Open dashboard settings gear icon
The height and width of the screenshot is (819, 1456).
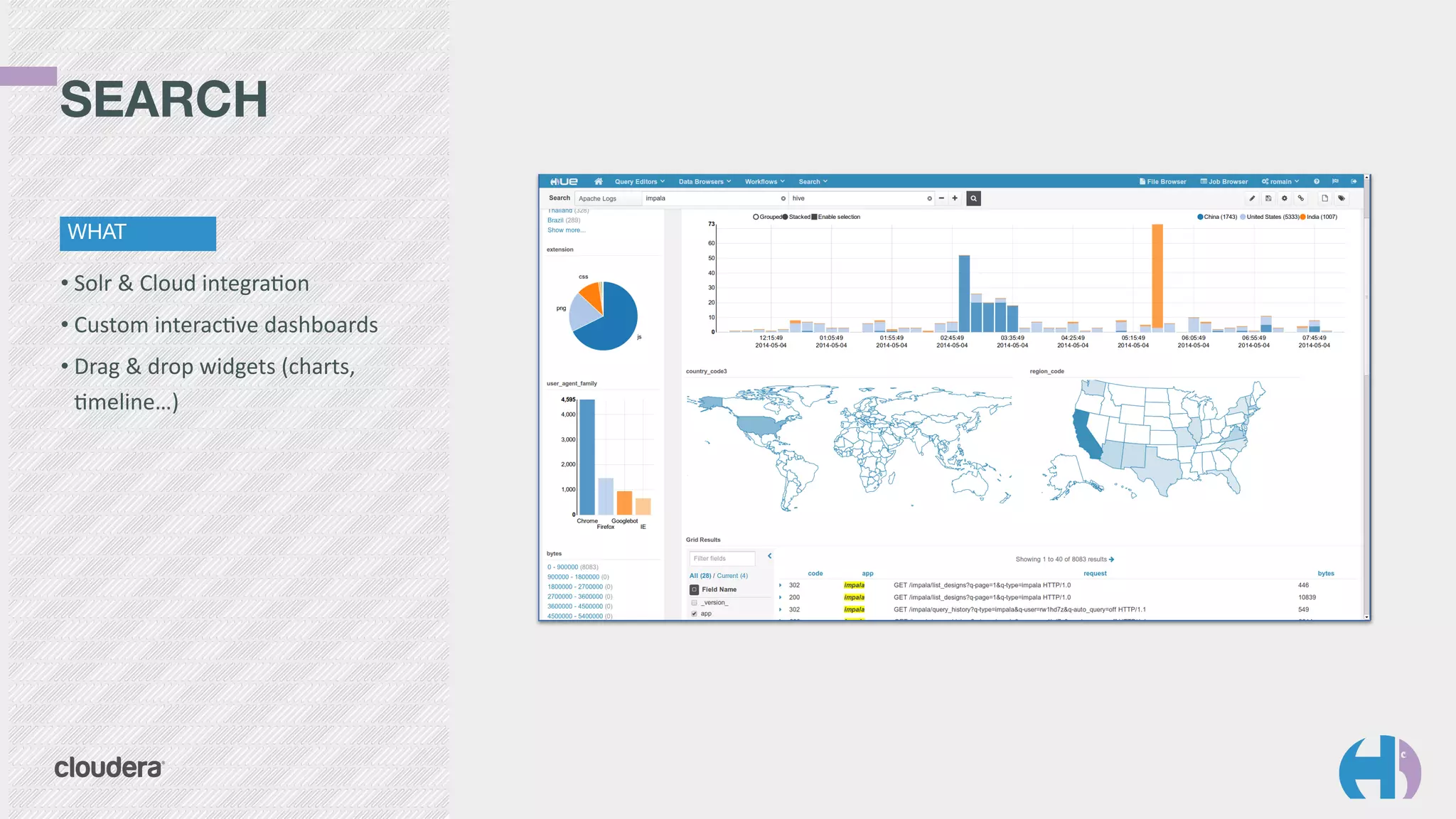pos(1285,198)
